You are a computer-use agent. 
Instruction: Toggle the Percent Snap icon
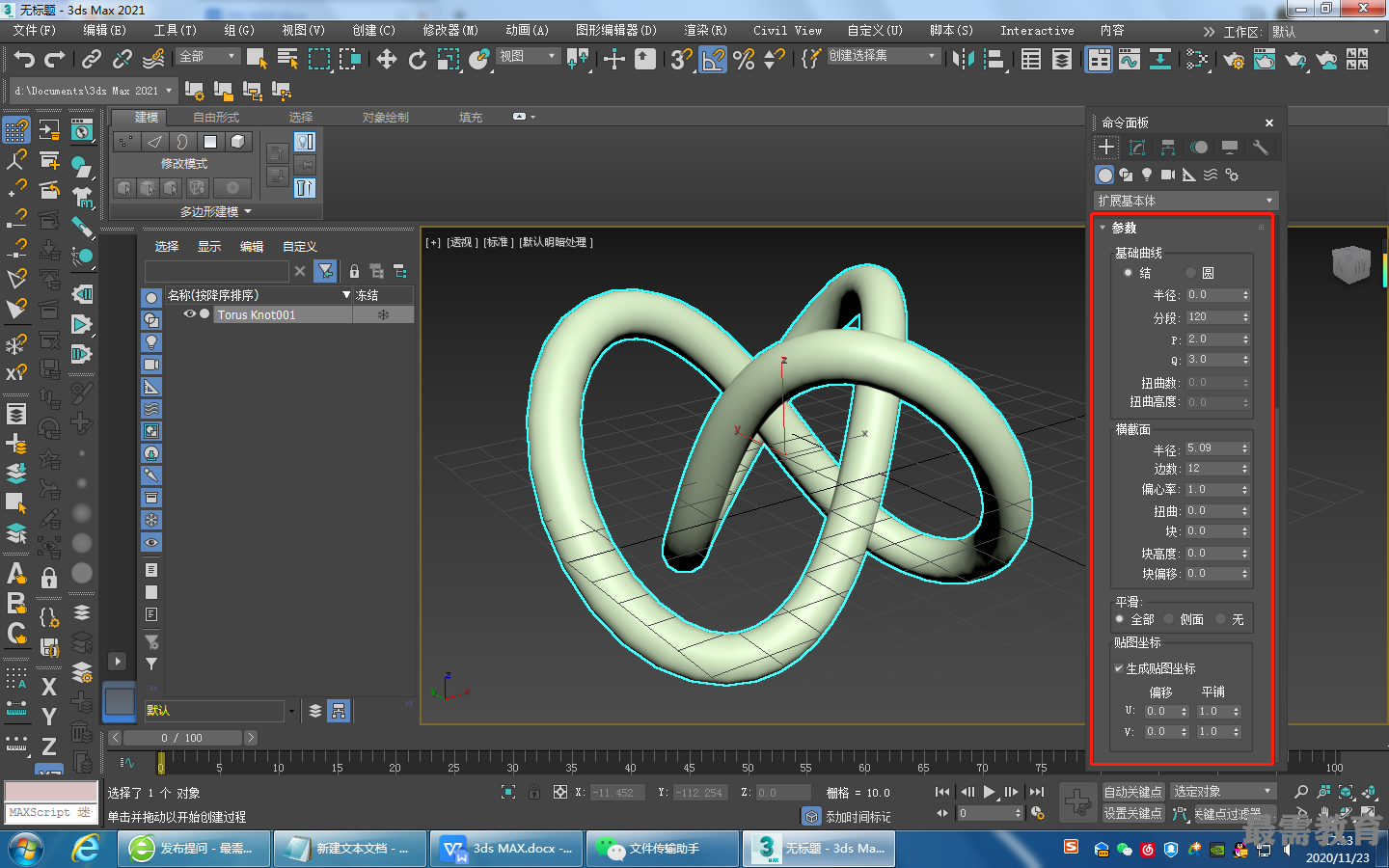pyautogui.click(x=744, y=60)
